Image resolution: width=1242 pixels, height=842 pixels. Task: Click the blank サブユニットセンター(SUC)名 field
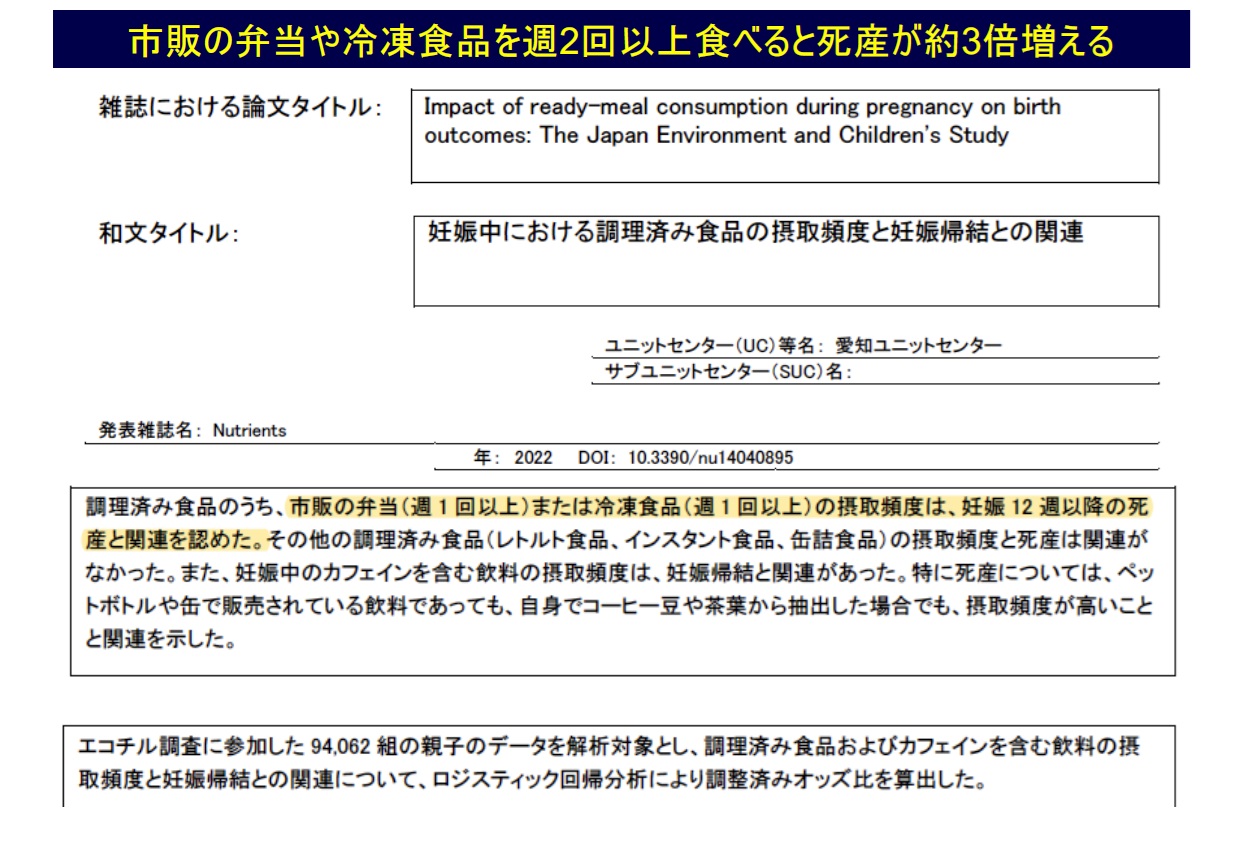1000,373
